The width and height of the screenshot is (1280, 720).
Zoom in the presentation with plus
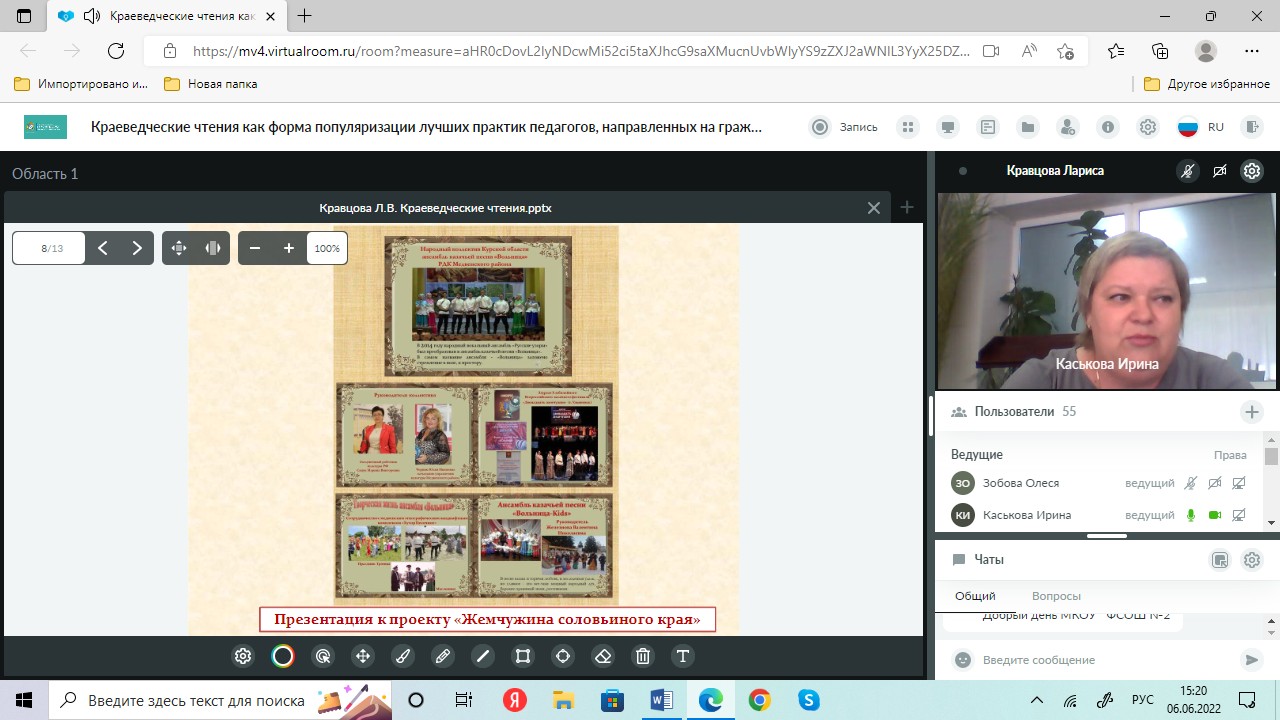tap(289, 248)
